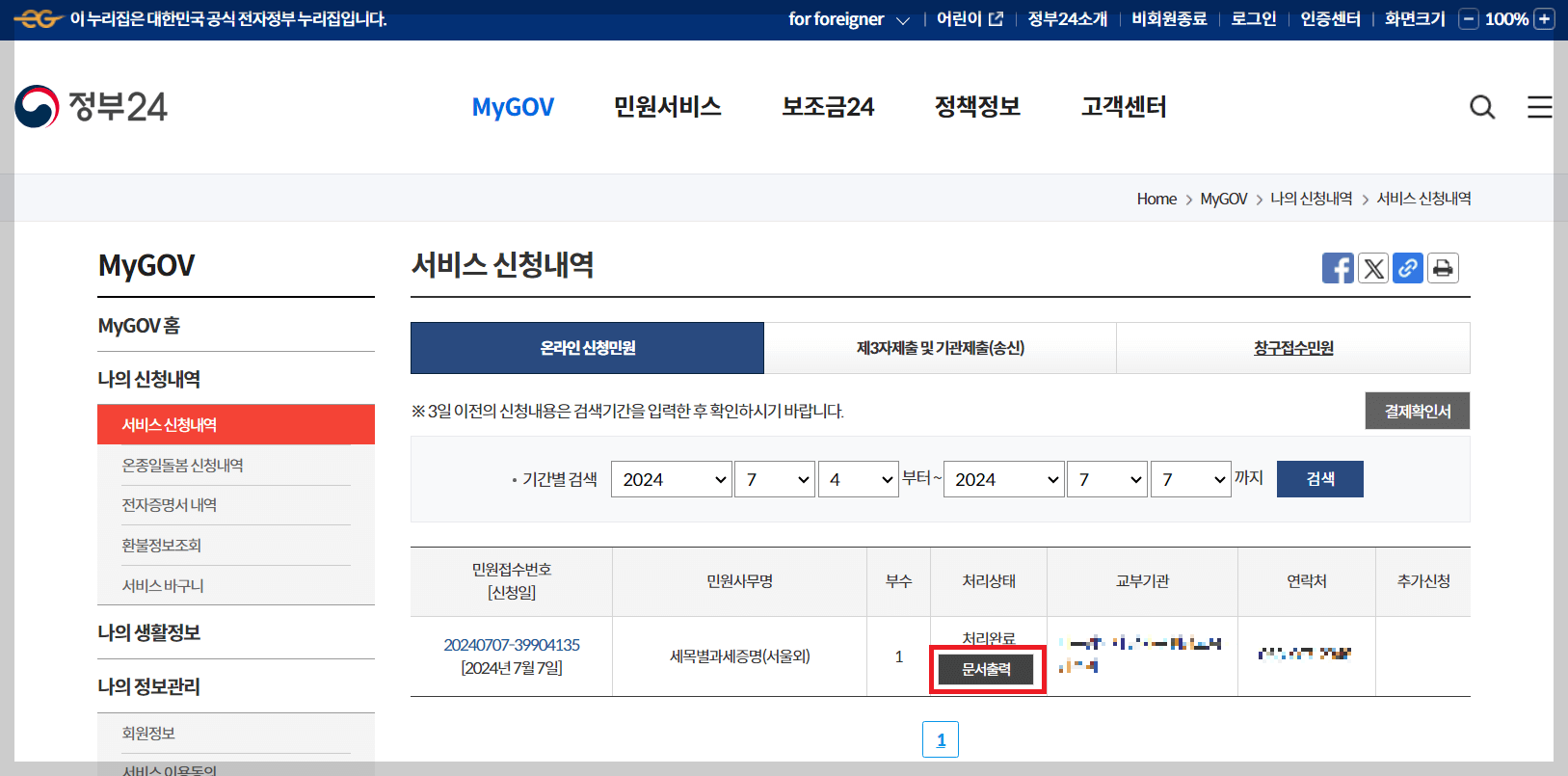Screen dimensions: 1568x776
Task: Open the start year 2024 dropdown
Action: pos(672,479)
